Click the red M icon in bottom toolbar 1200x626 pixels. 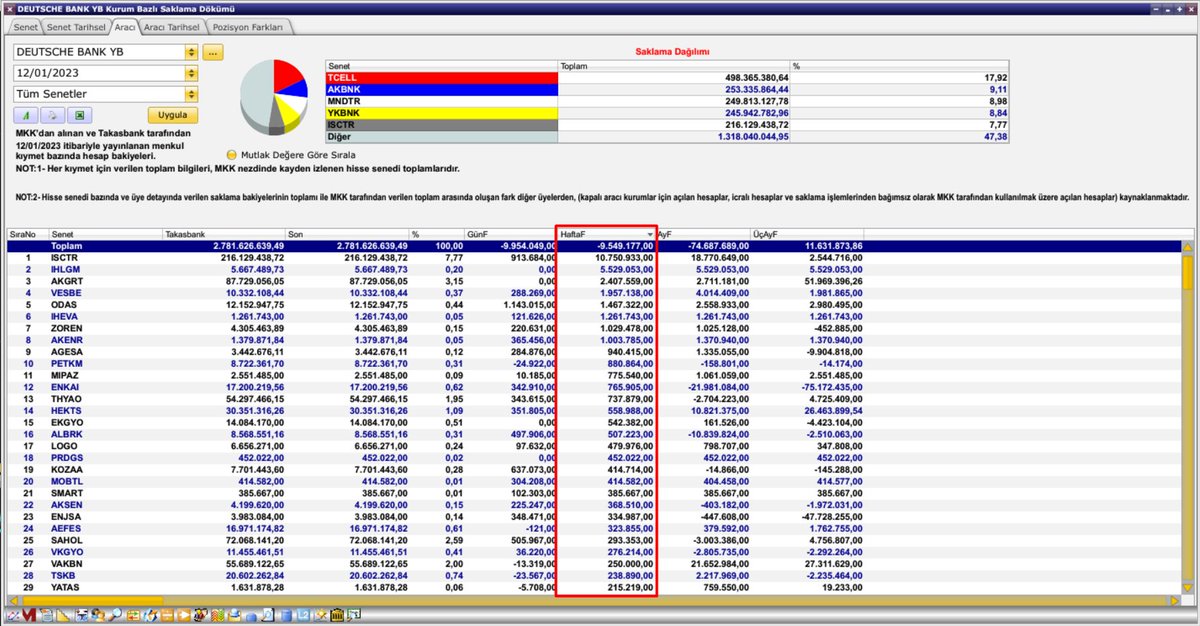coord(29,615)
